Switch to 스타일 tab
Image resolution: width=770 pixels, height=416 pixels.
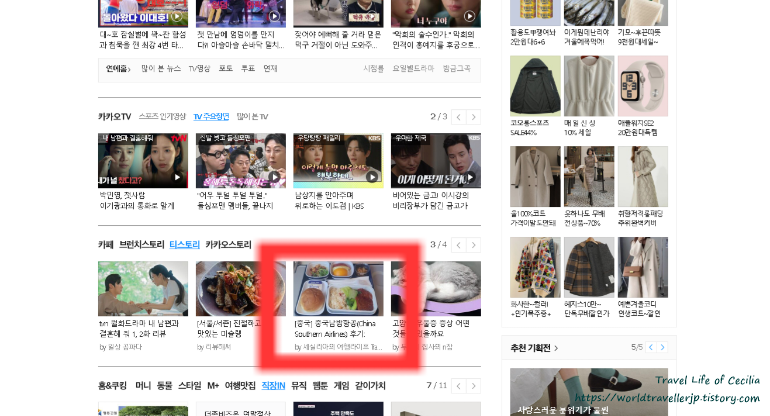tap(190, 386)
